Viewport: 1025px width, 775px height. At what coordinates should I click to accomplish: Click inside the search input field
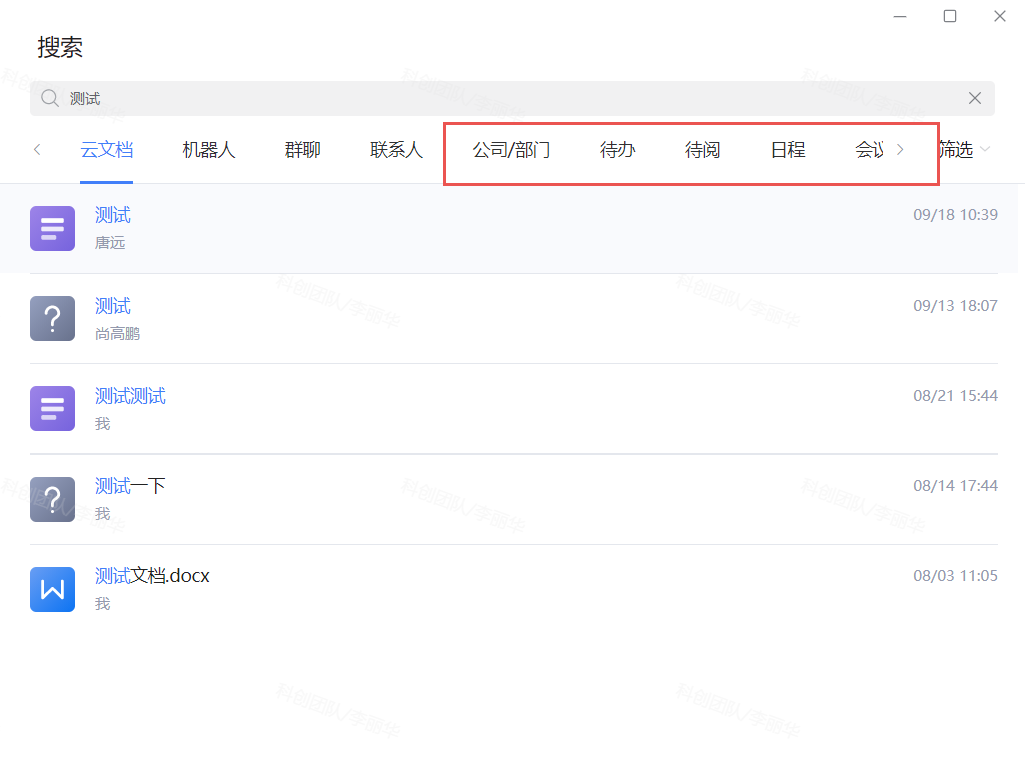pos(500,98)
